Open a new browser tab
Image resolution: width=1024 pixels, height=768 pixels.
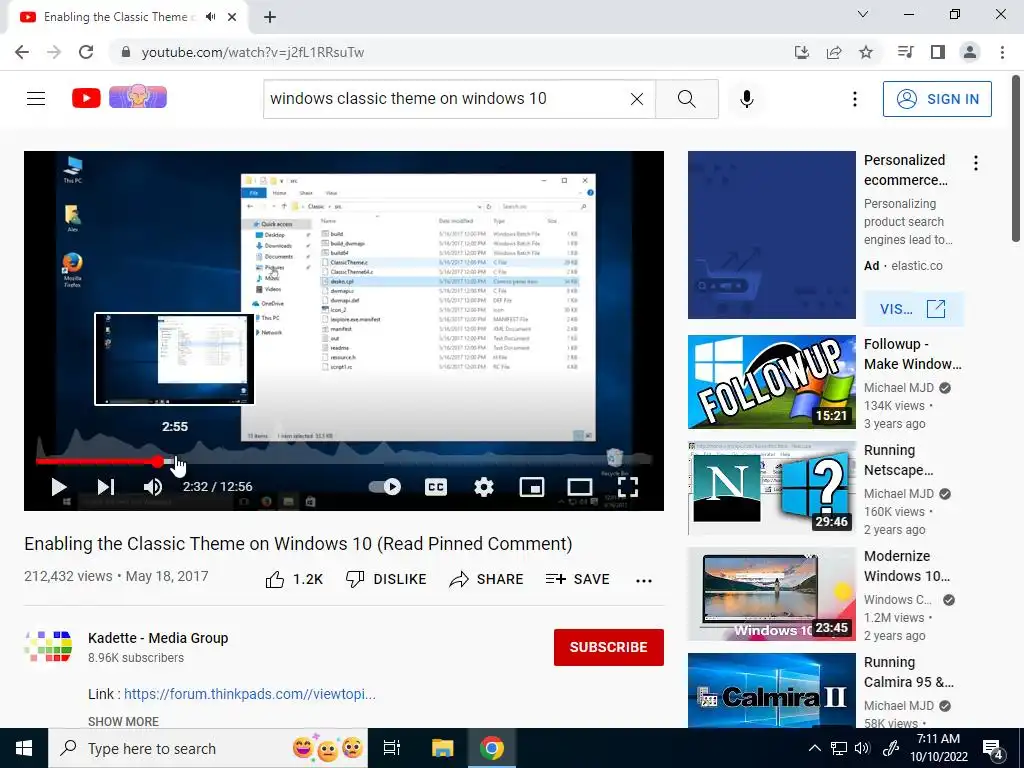coord(270,17)
